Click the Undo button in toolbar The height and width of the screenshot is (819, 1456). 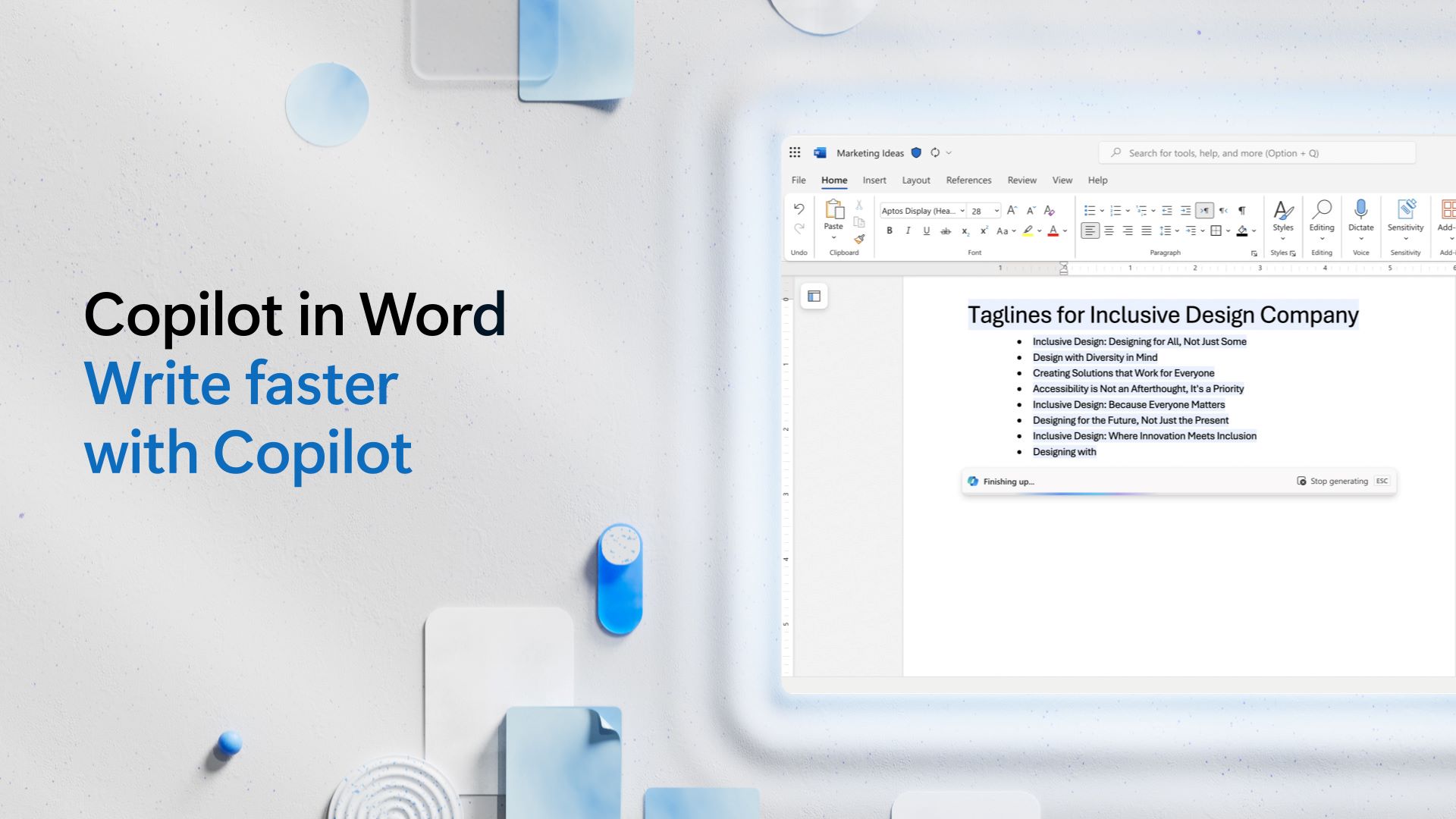point(799,208)
